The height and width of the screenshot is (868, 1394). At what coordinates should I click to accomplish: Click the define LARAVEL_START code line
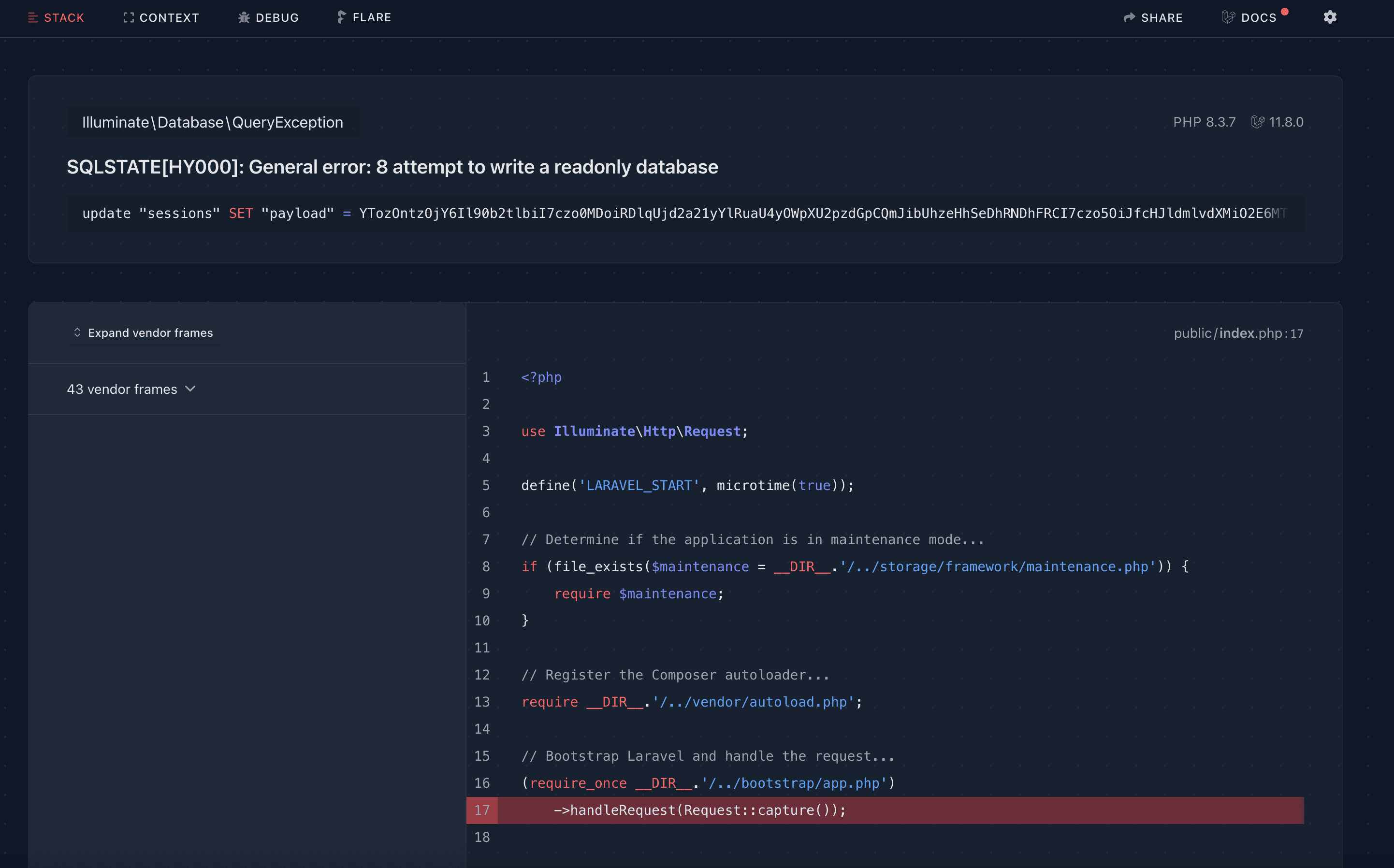(687, 486)
